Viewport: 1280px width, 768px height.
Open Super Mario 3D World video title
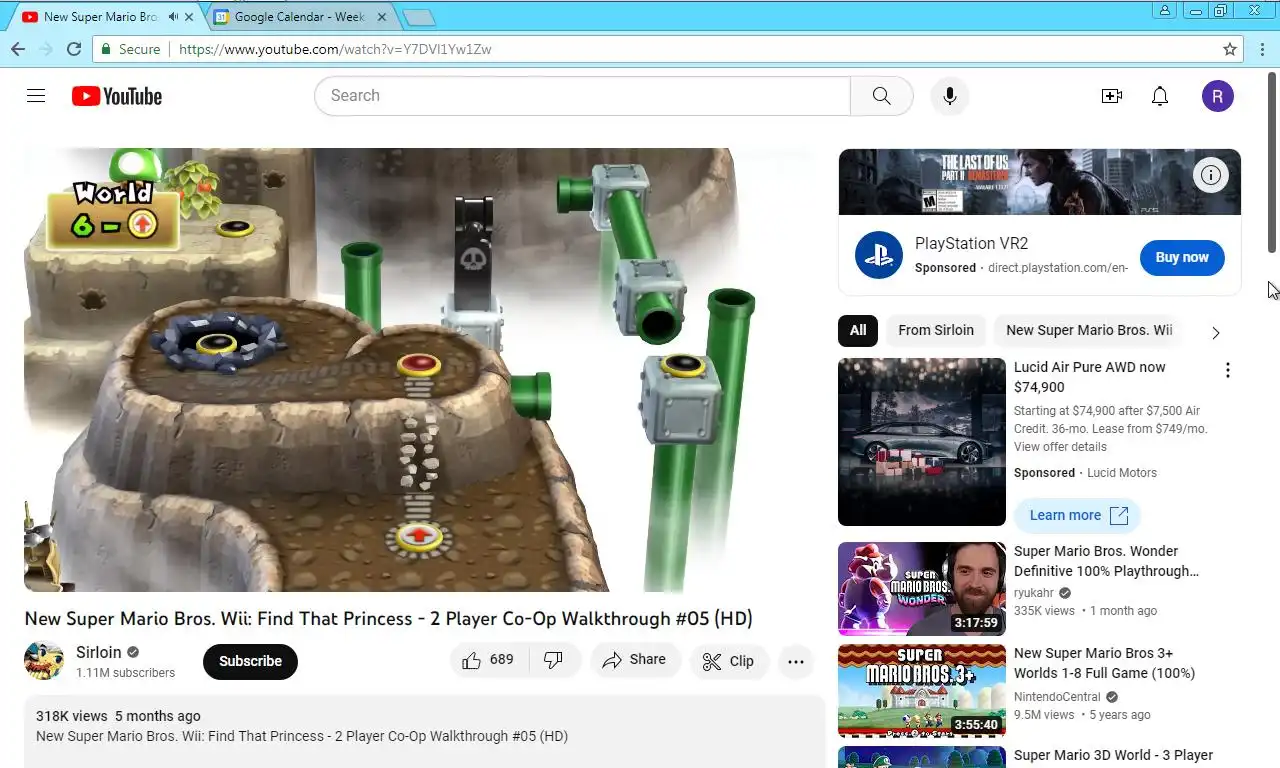1113,755
